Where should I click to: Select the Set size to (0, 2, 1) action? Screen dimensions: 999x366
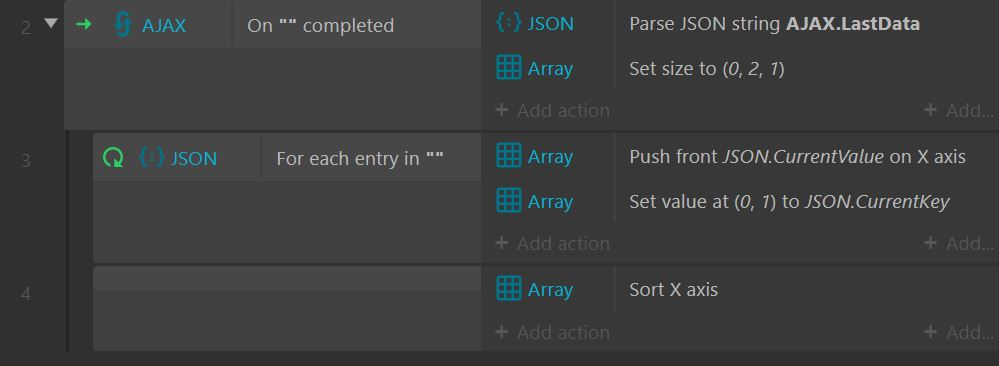click(707, 68)
